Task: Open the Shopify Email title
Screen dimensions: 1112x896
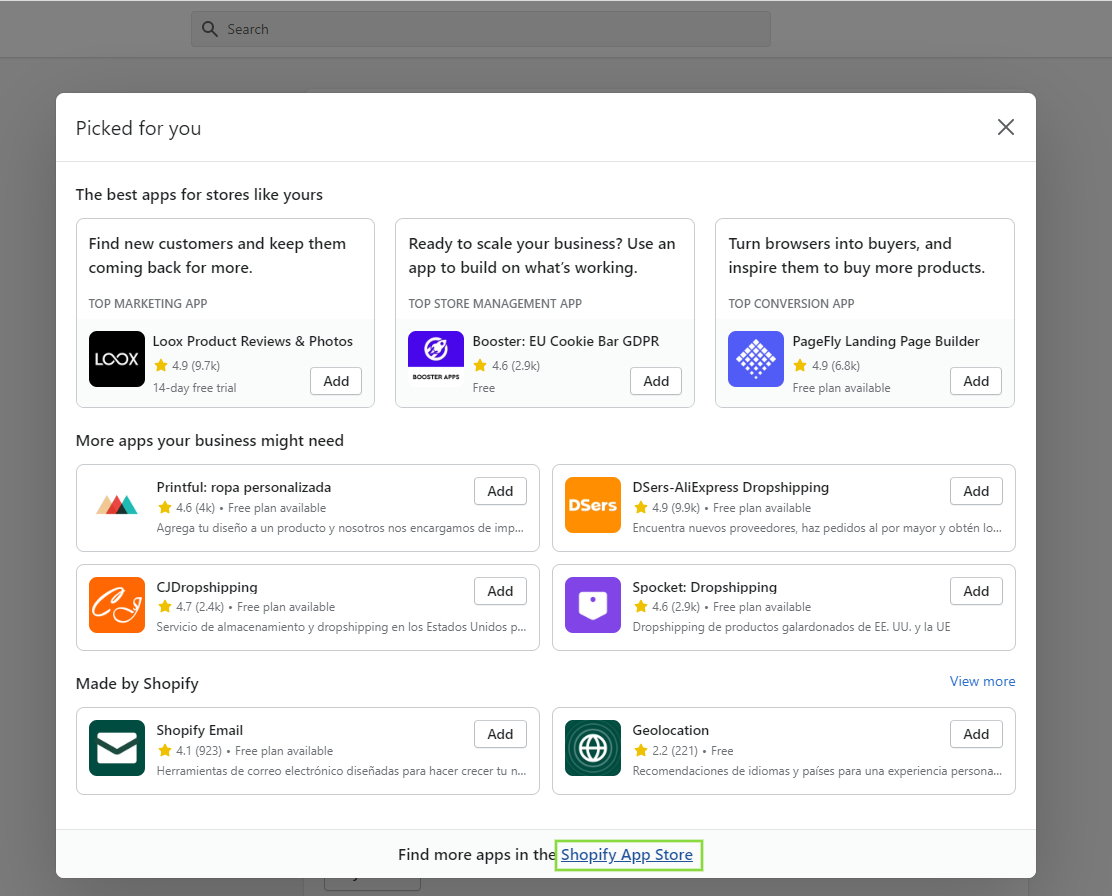Action: point(199,730)
